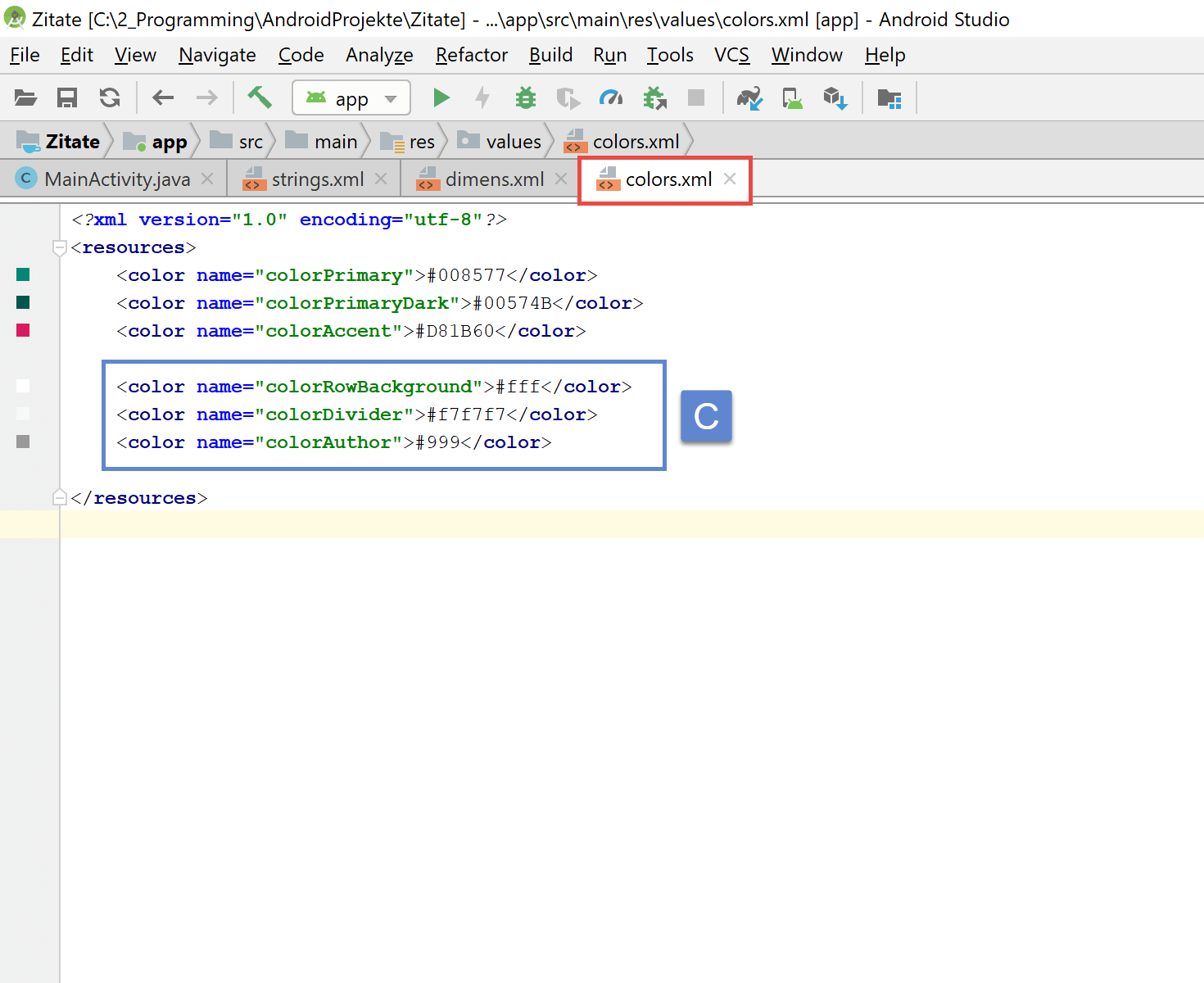Open the VCS menu
The image size is (1204, 983).
pos(731,55)
